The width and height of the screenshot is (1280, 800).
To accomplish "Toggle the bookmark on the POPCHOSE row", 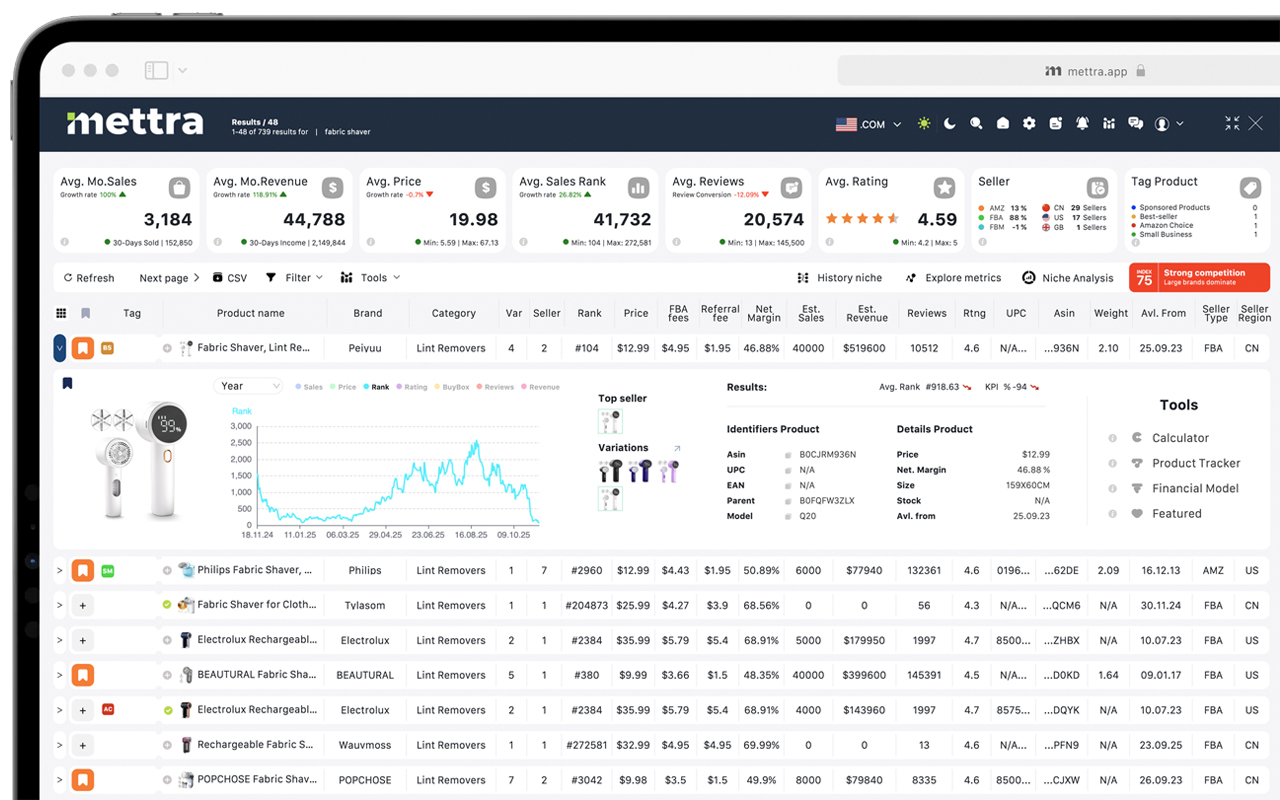I will 83,780.
